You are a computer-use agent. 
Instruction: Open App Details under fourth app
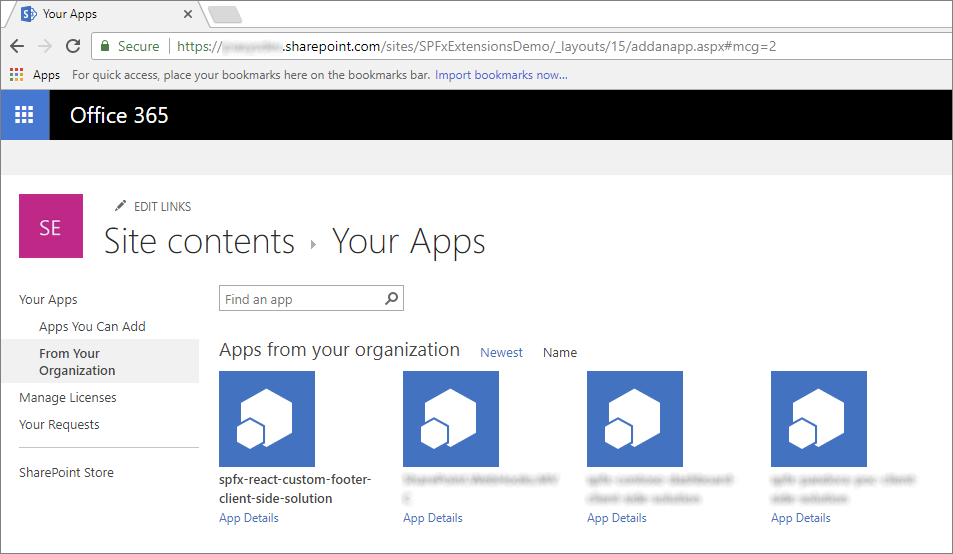click(x=801, y=518)
